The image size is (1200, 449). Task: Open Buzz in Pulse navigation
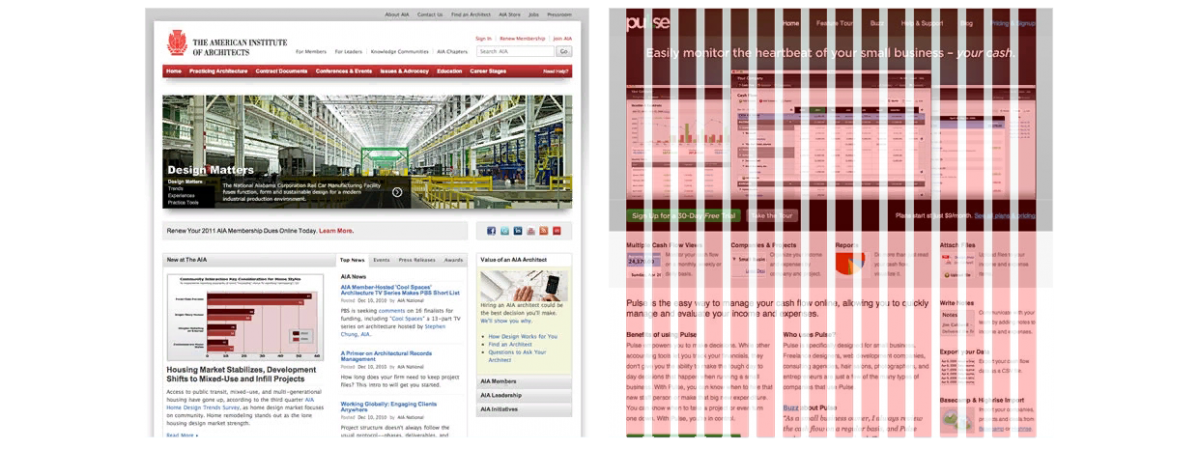[877, 22]
